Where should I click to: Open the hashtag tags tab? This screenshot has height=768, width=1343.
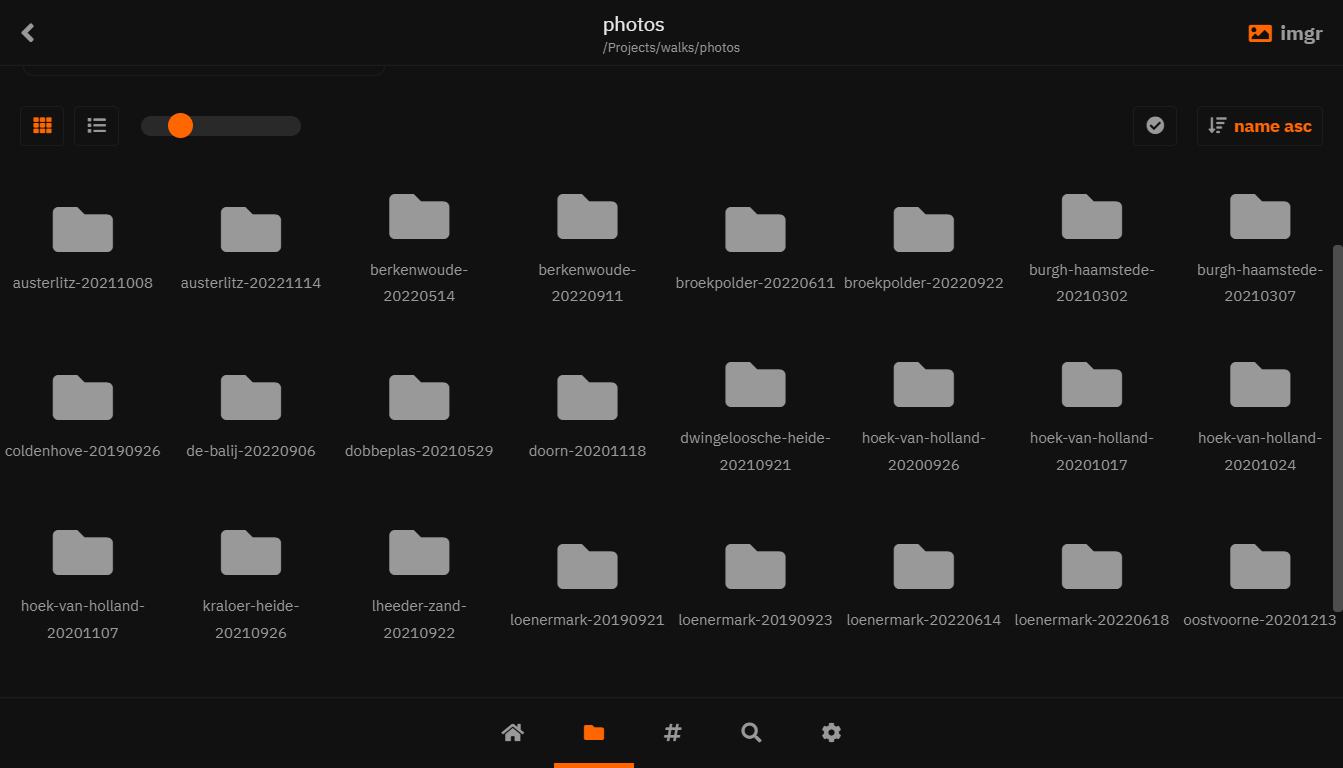point(673,733)
